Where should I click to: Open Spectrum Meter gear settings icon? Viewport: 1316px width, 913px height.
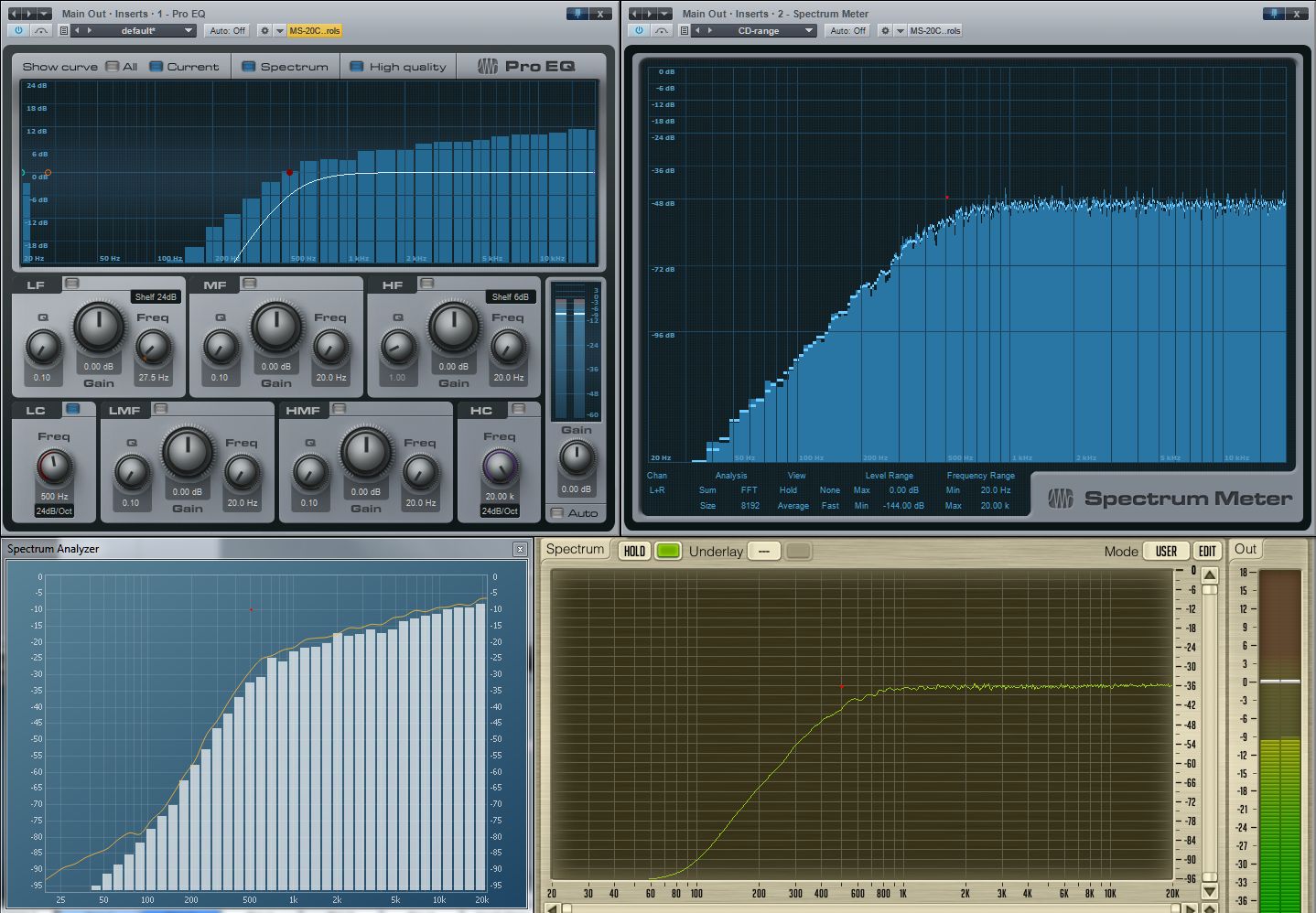885,30
